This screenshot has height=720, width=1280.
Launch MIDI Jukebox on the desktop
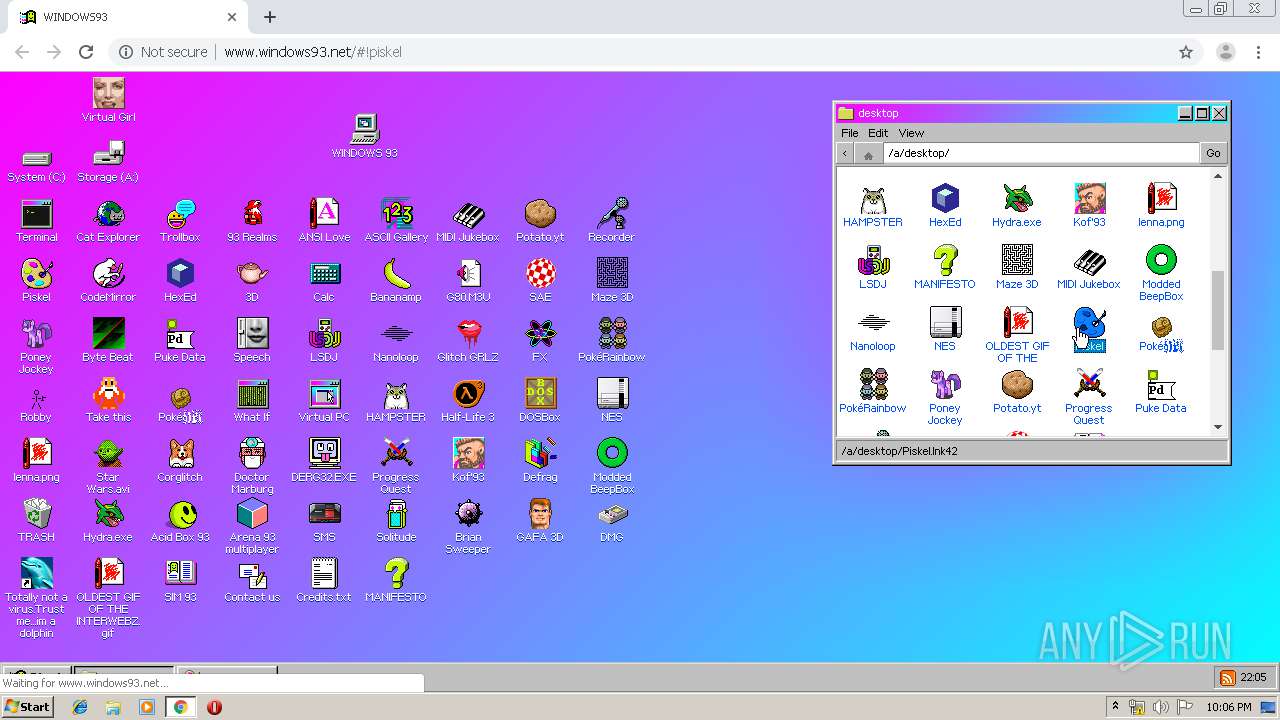[x=468, y=221]
